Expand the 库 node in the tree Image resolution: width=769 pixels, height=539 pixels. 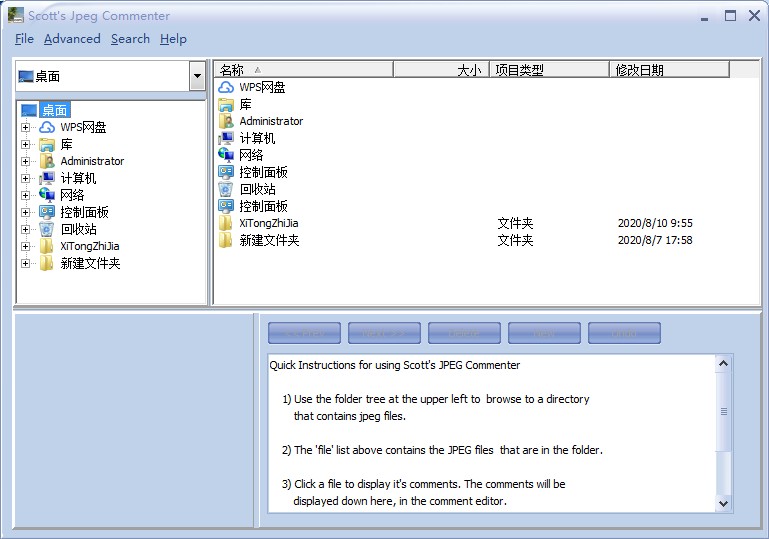click(x=26, y=145)
